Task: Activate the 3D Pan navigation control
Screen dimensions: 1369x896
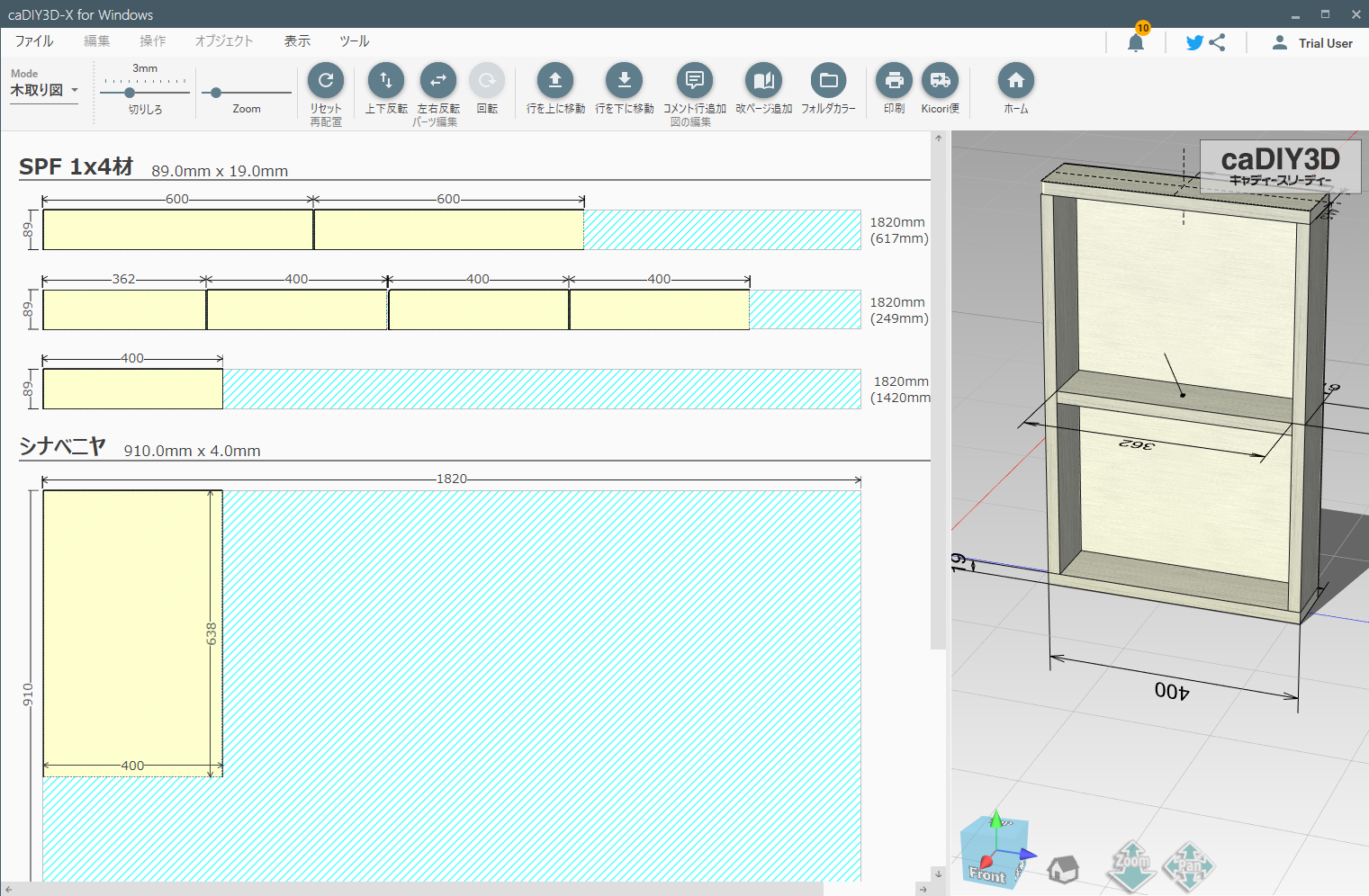Action: 1189,866
